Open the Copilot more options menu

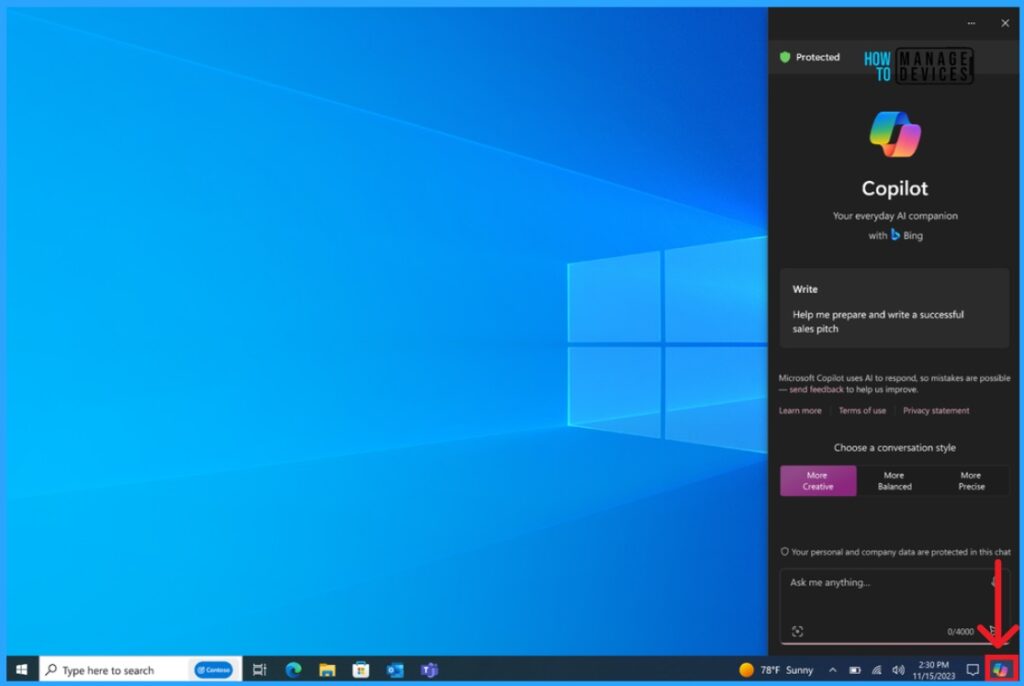pyautogui.click(x=971, y=23)
